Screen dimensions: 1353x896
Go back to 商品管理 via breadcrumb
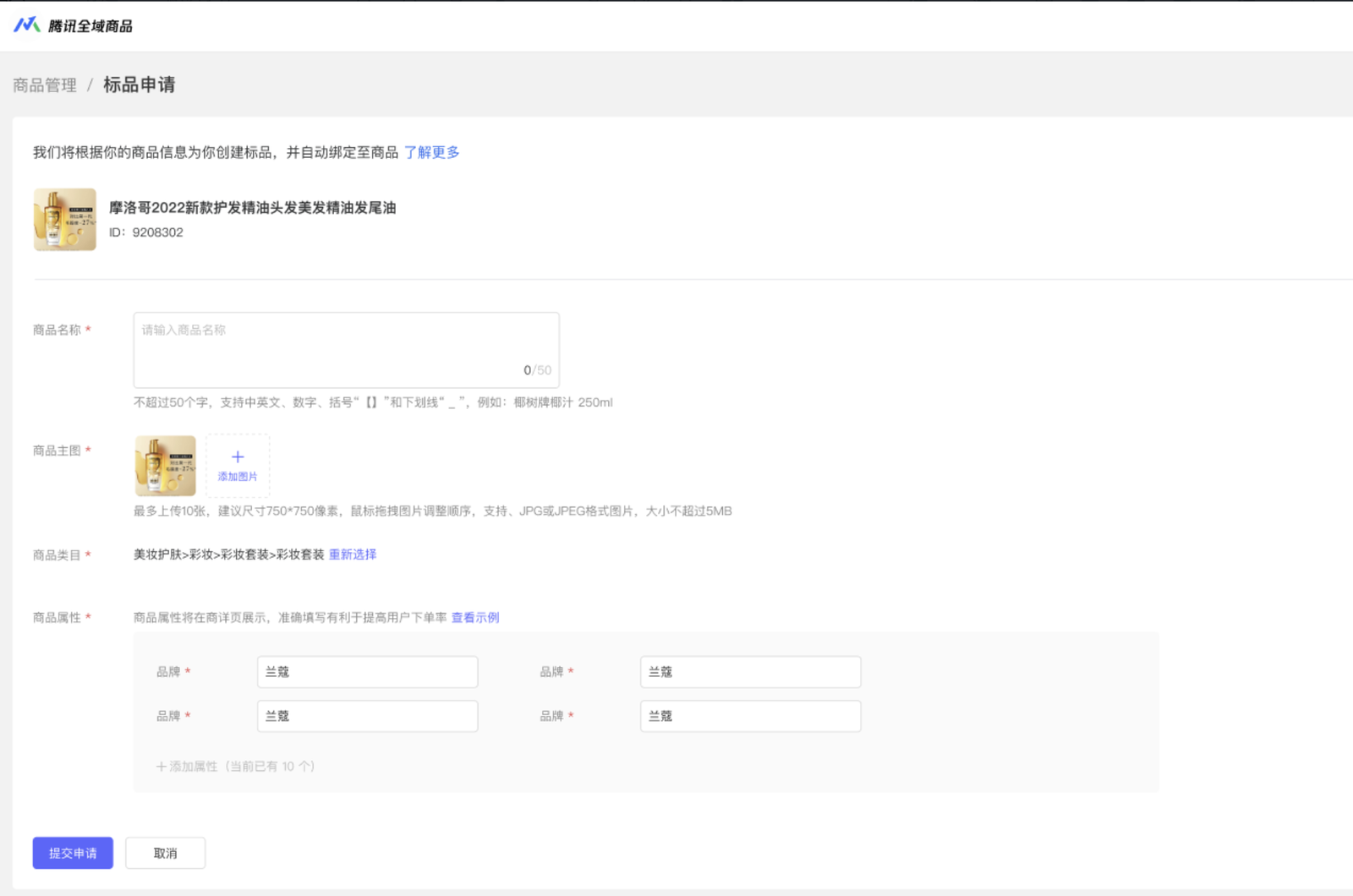[x=45, y=85]
